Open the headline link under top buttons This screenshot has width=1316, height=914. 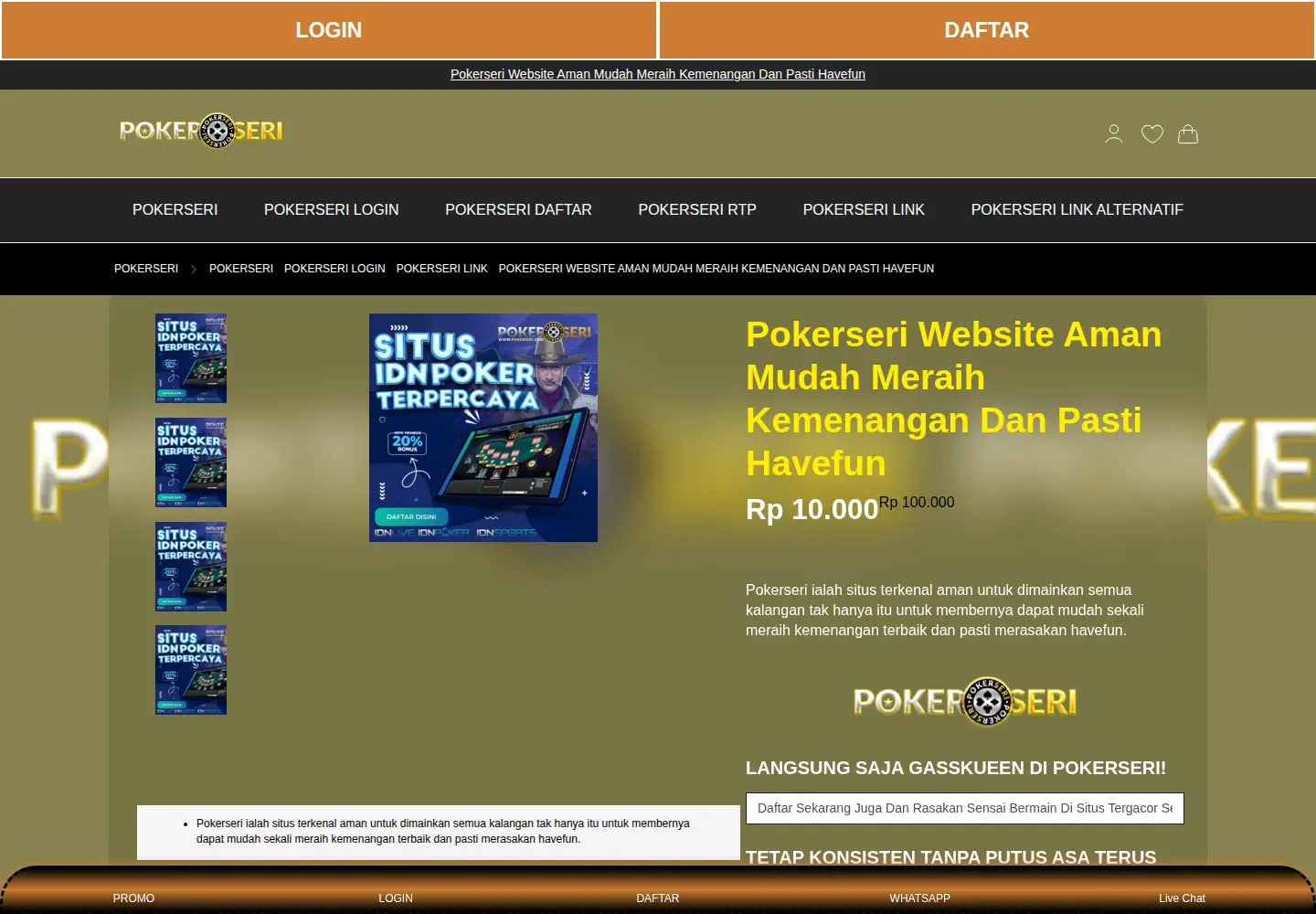[658, 74]
